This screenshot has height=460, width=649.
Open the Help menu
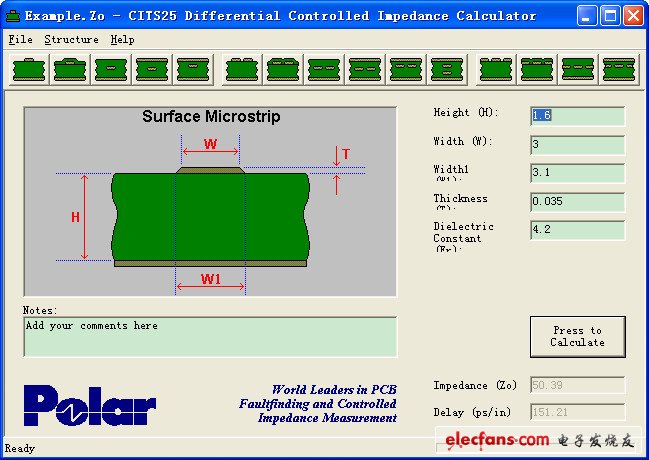(122, 39)
